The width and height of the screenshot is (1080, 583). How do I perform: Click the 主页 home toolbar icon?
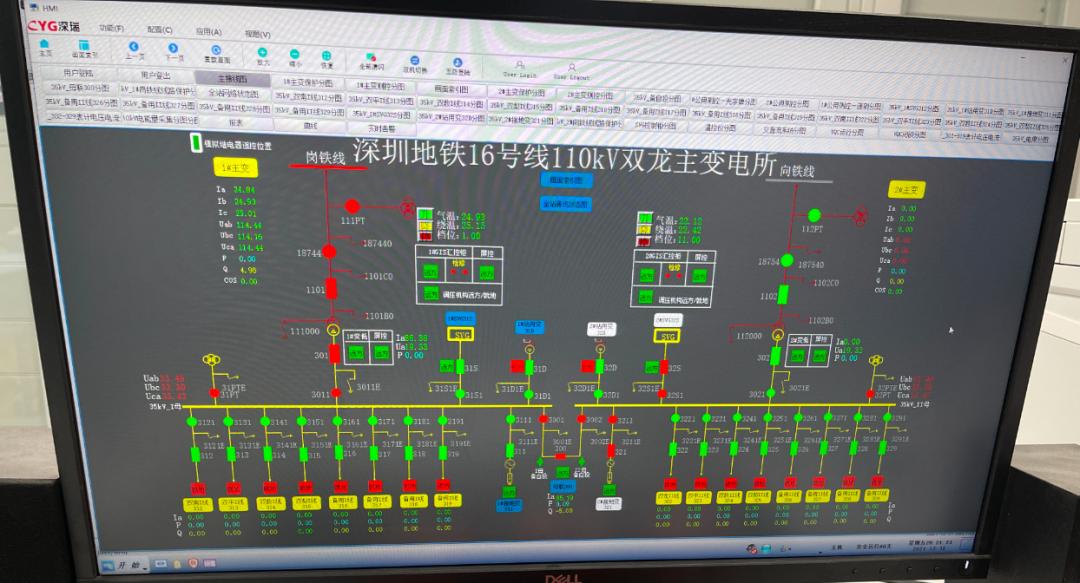[45, 47]
